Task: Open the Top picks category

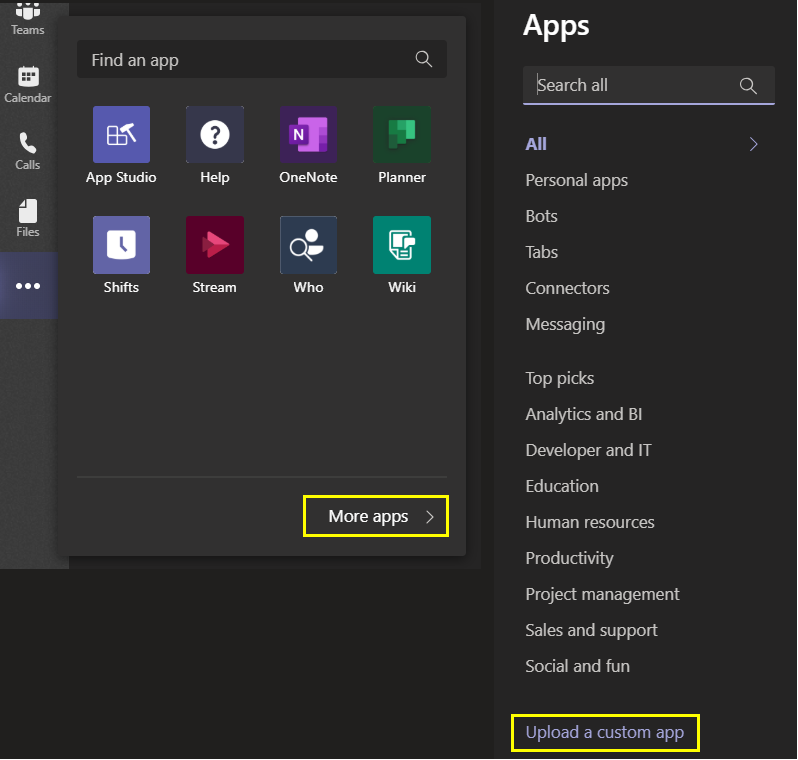Action: point(560,379)
